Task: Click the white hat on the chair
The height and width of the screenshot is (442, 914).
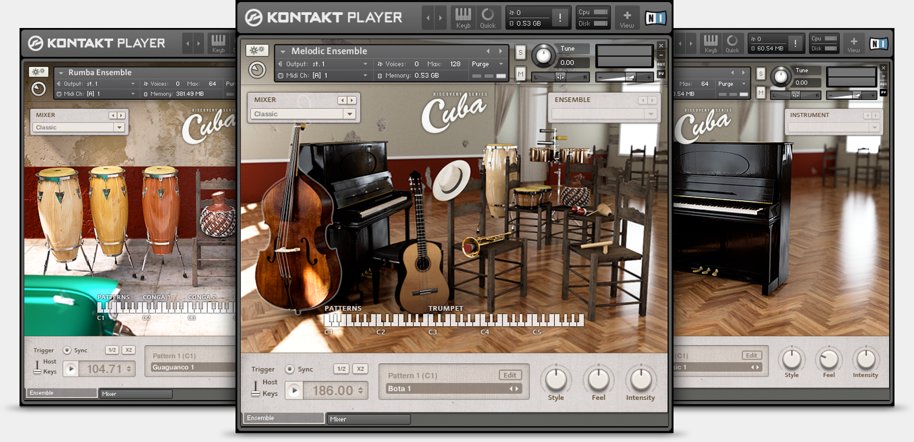Action: [452, 180]
